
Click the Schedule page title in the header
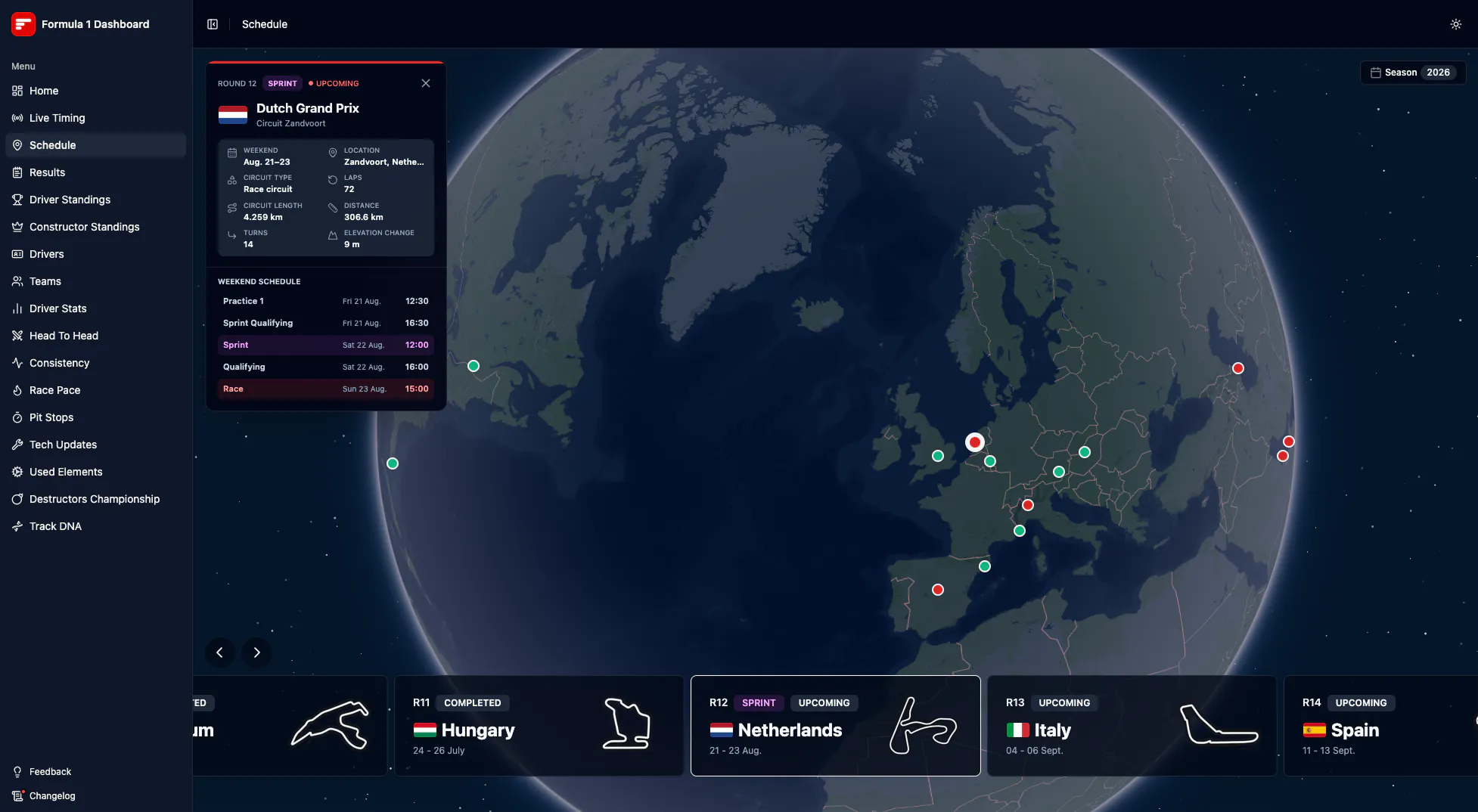click(265, 24)
